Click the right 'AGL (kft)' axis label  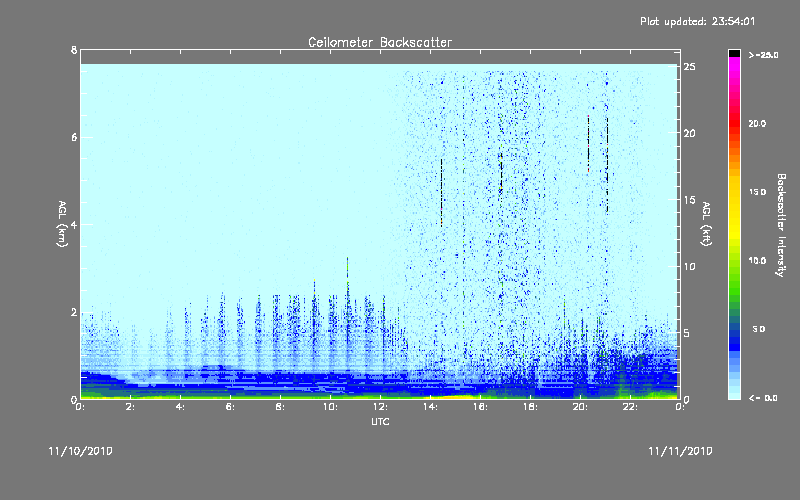click(x=706, y=224)
